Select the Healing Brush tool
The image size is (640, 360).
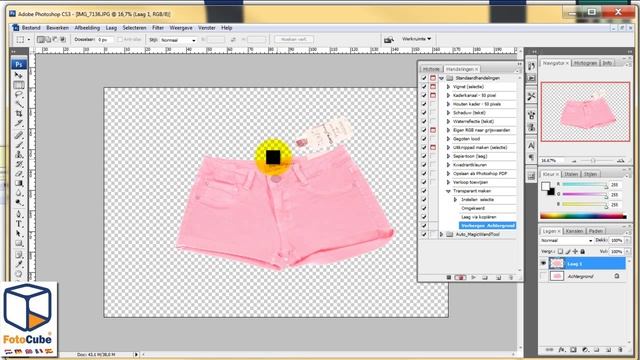pyautogui.click(x=18, y=135)
